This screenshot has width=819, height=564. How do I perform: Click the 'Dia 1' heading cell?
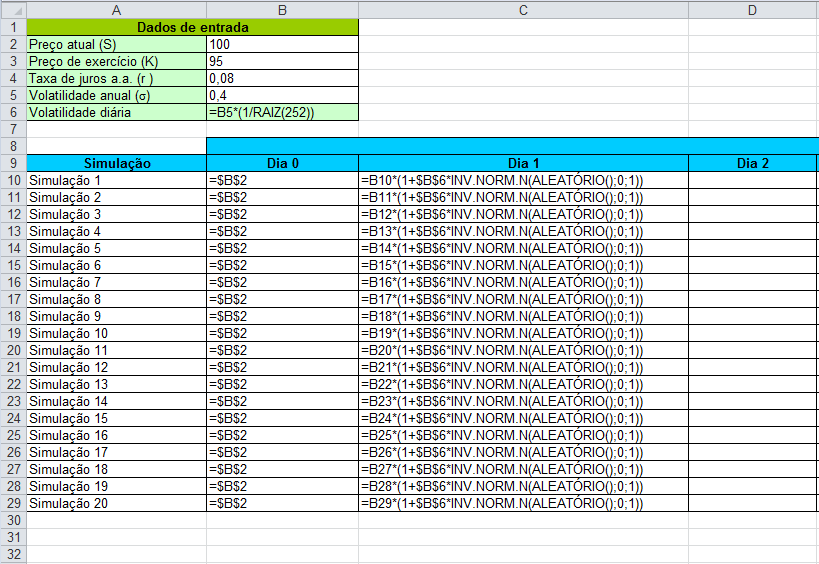tap(523, 163)
